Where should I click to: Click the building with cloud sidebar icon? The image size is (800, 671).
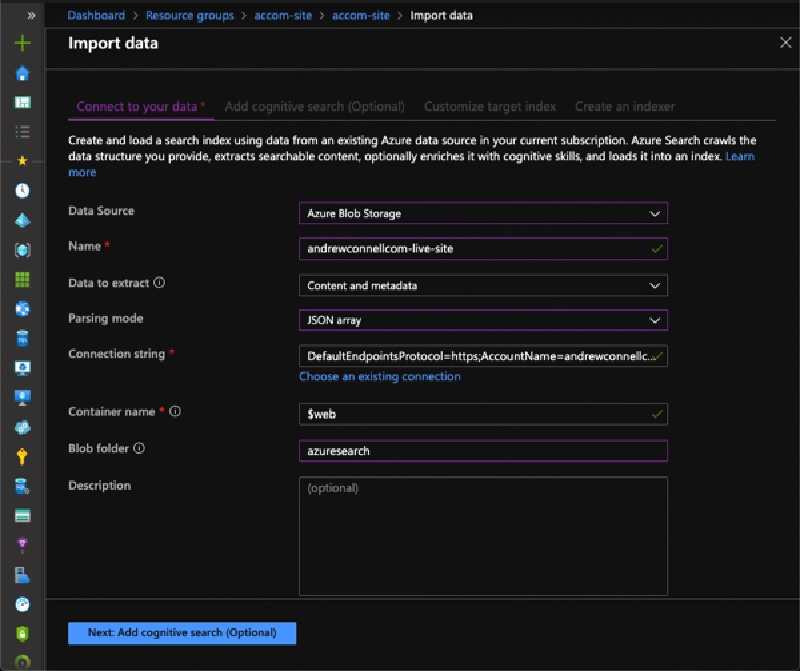pos(22,575)
